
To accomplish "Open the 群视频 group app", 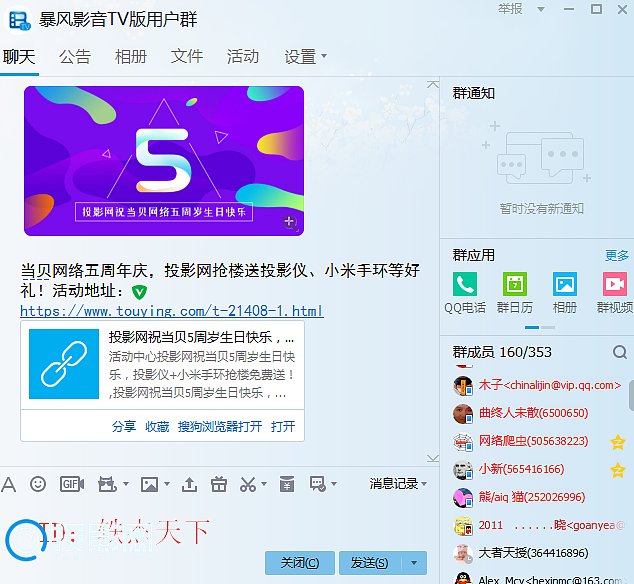I will pyautogui.click(x=615, y=284).
